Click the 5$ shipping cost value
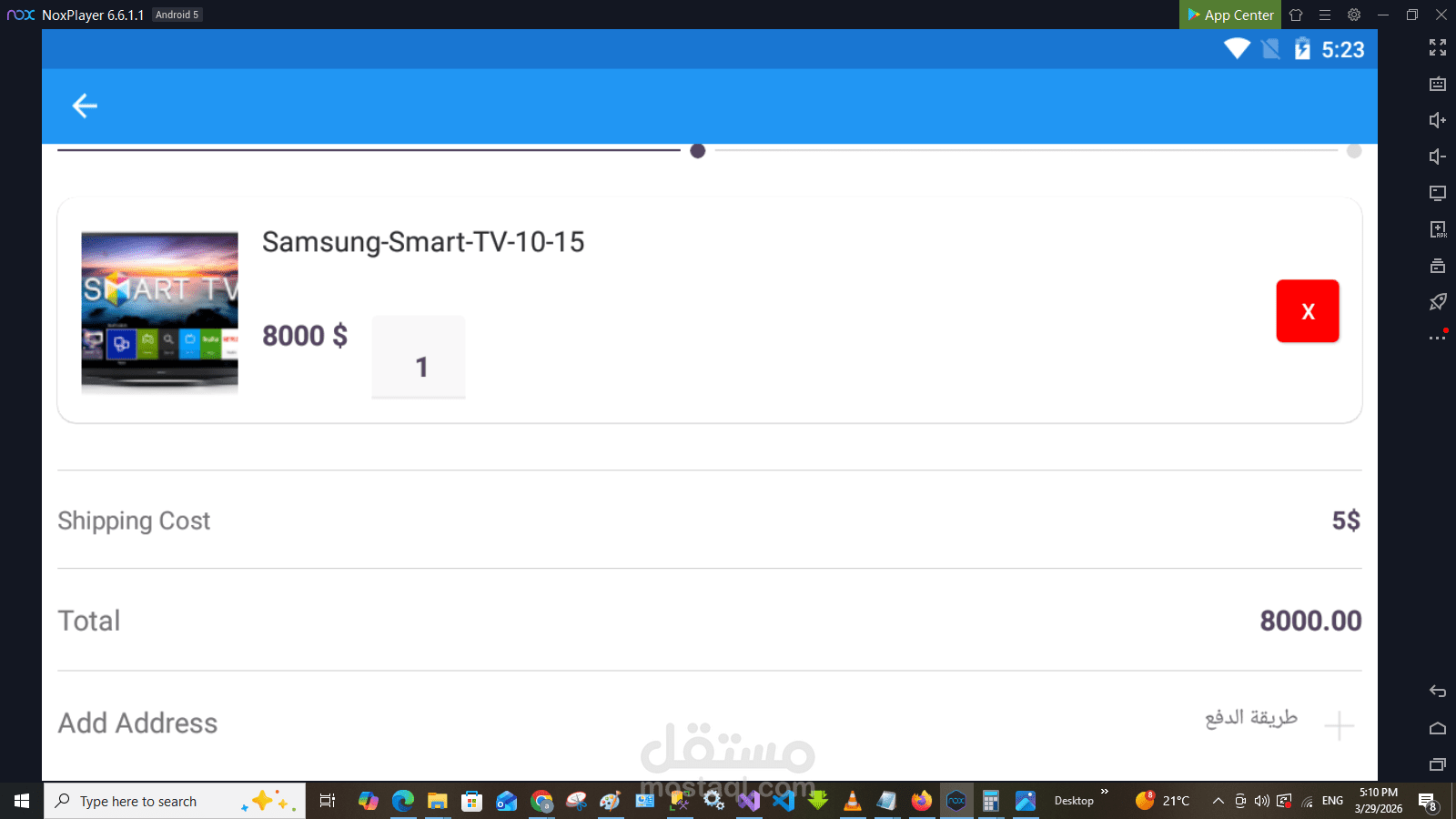 (x=1347, y=521)
